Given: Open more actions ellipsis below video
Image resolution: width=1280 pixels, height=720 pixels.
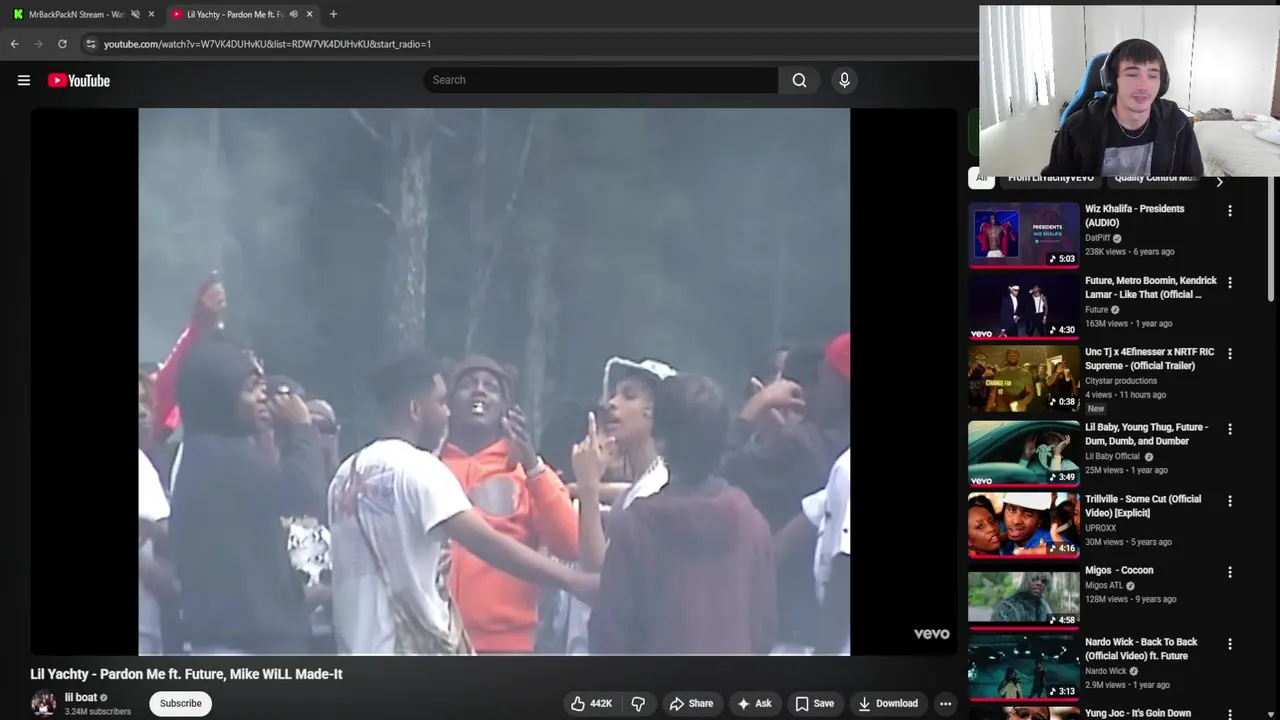Looking at the screenshot, I should 945,703.
